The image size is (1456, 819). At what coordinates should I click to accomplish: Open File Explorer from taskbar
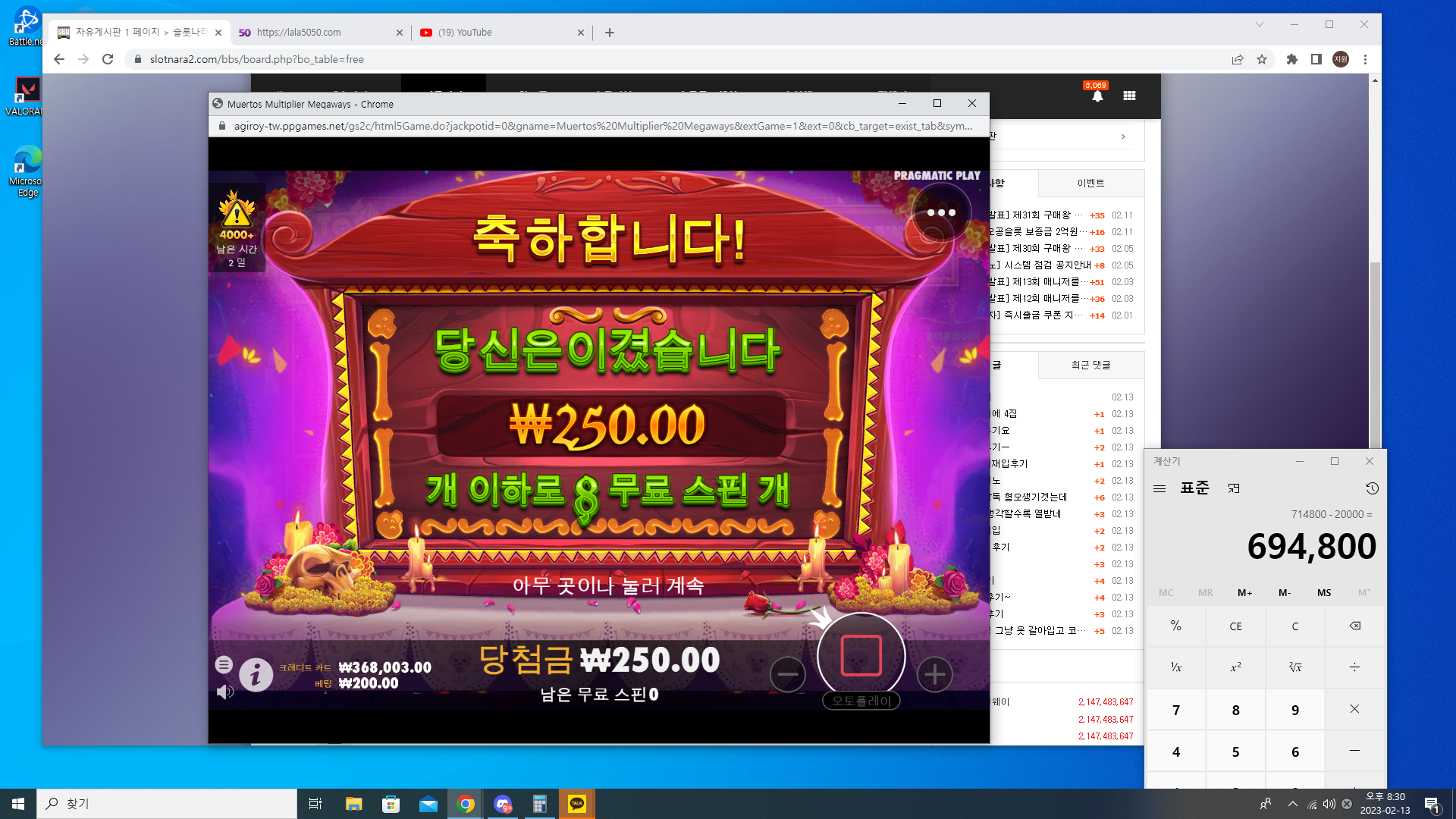click(353, 804)
